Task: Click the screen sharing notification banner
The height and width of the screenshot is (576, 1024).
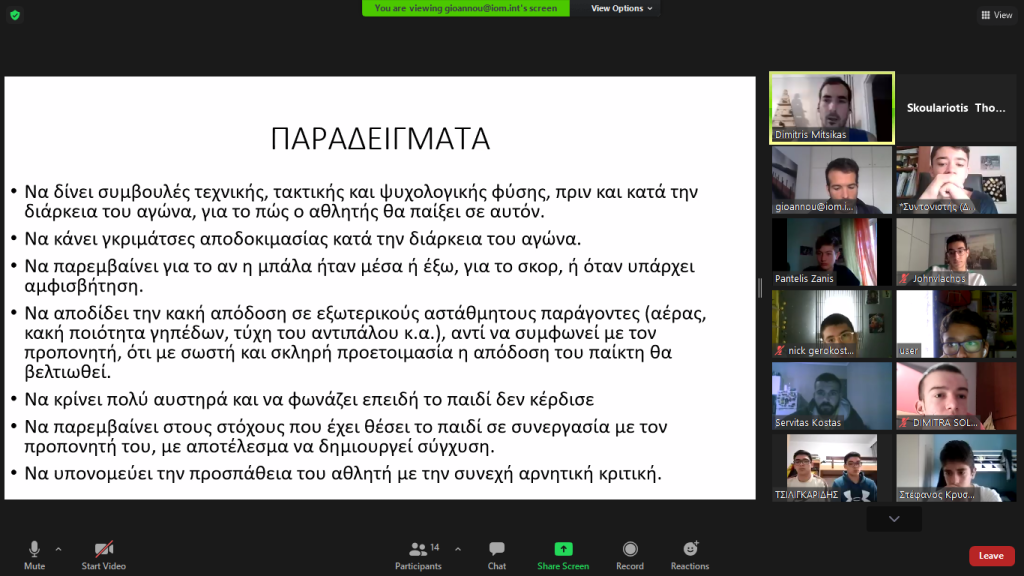Action: (x=466, y=8)
